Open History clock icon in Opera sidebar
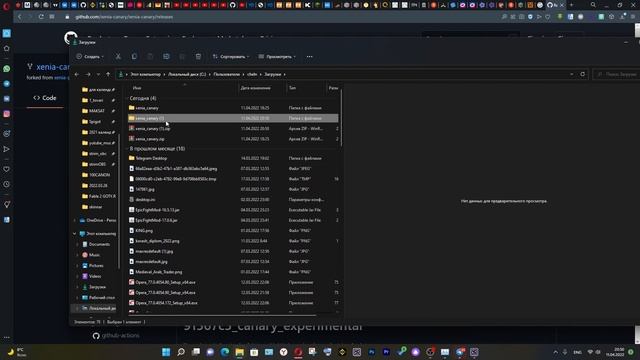Image resolution: width=640 pixels, height=360 pixels. click(x=7, y=184)
